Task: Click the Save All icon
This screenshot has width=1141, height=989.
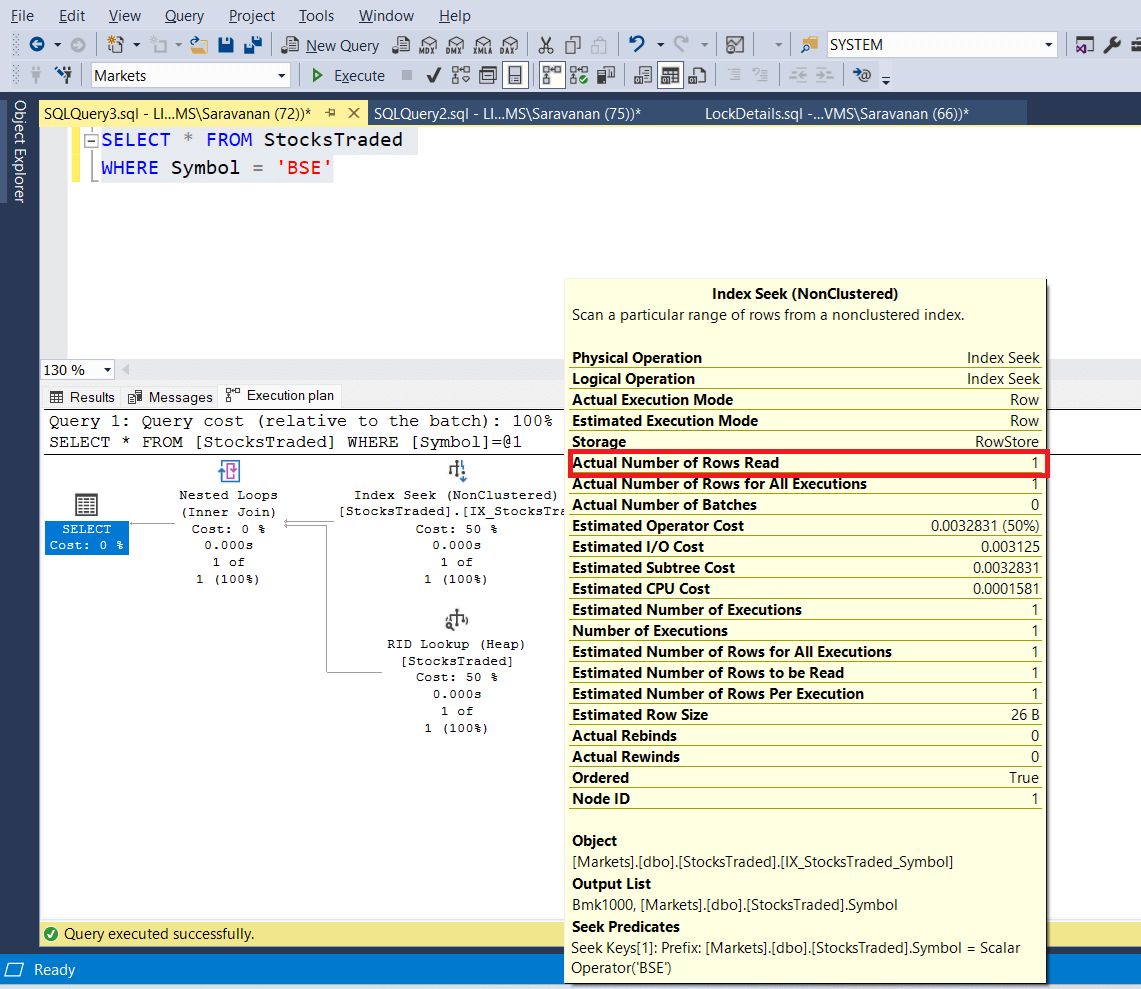Action: coord(253,45)
